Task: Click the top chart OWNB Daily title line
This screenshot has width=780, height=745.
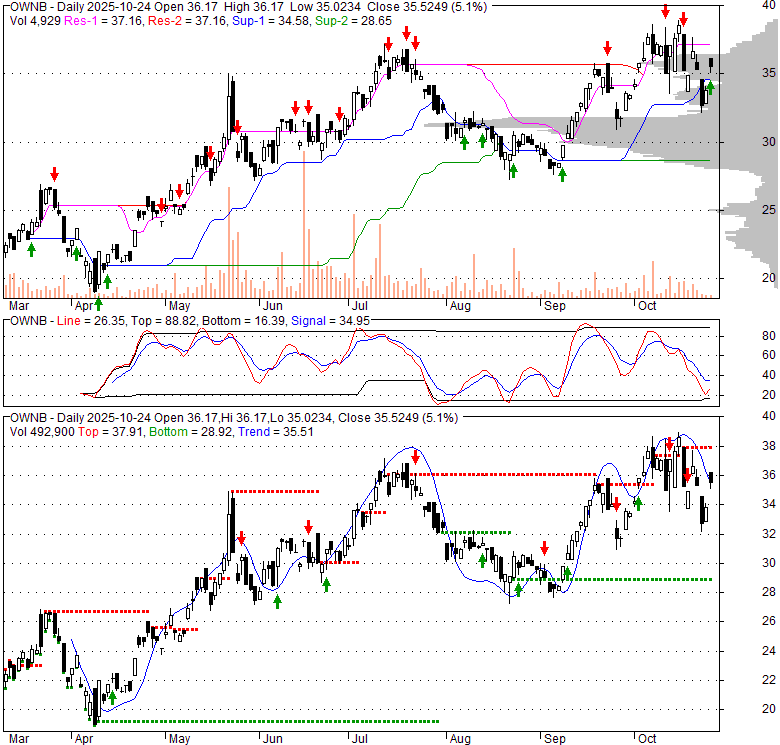Action: [x=248, y=7]
